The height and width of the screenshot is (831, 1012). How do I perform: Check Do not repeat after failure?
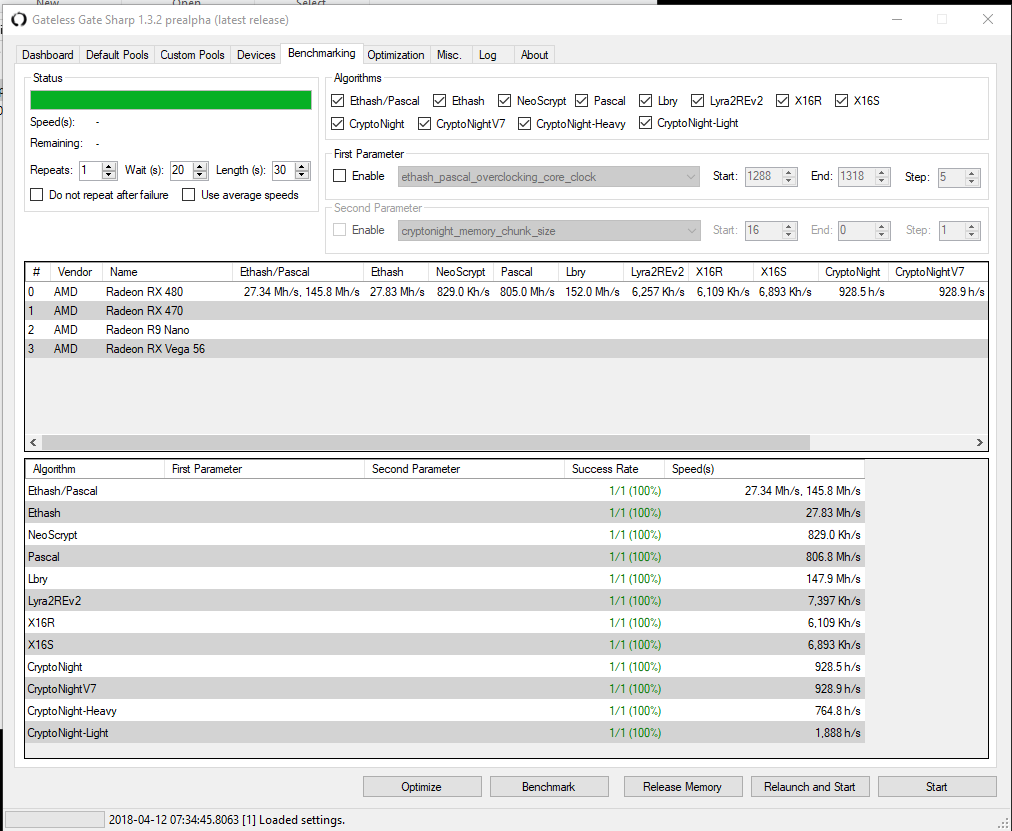click(37, 195)
